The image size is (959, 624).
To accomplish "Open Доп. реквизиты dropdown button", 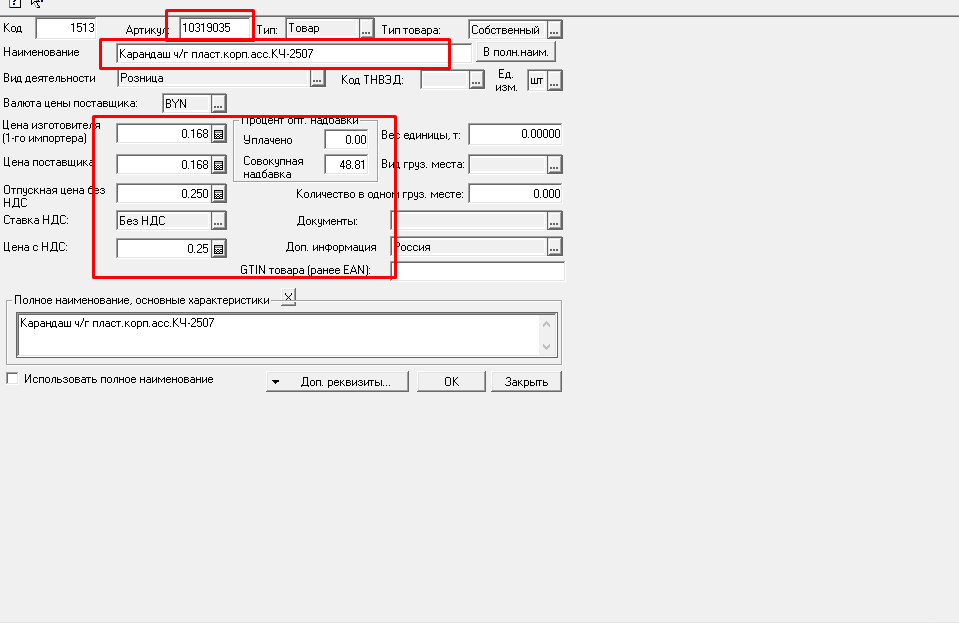I will pos(338,382).
